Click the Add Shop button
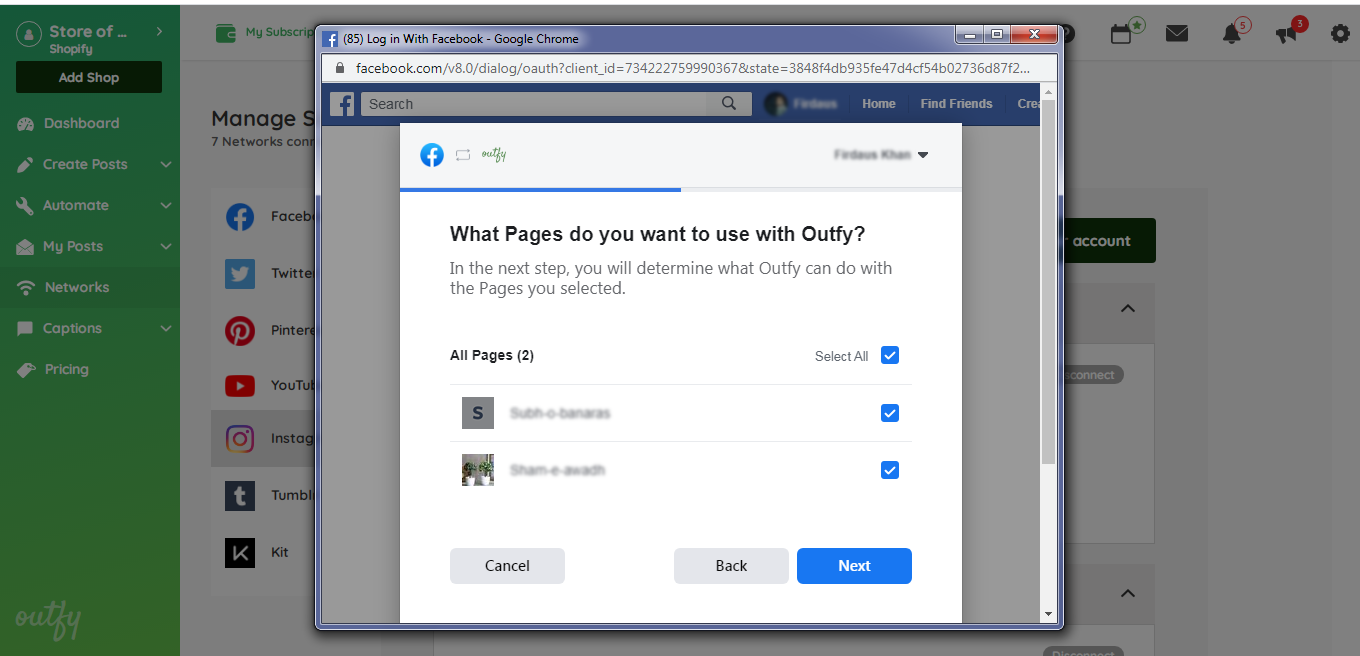This screenshot has width=1360, height=656. (x=89, y=78)
